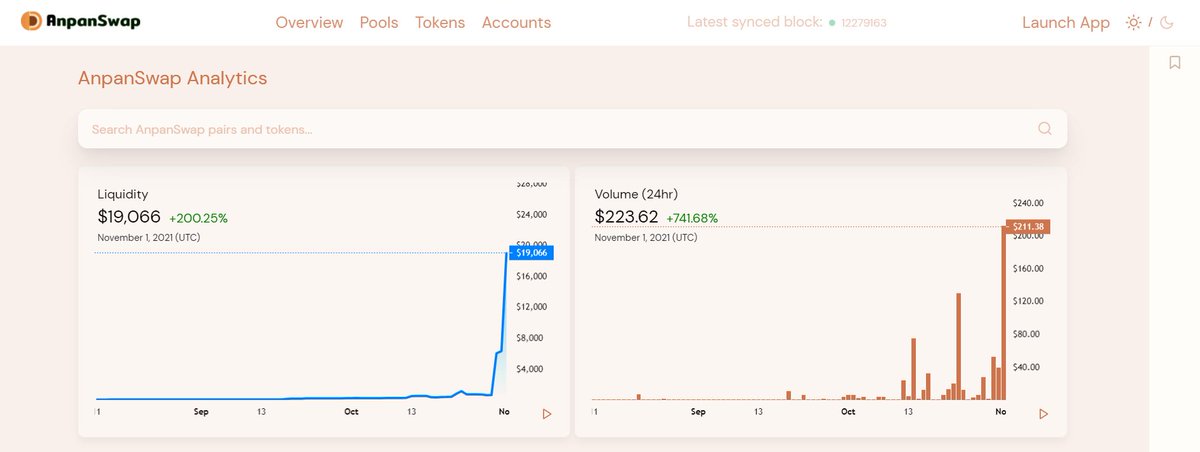Viewport: 1200px width, 452px height.
Task: Click the AnpanSwap Analytics heading
Action: [173, 78]
